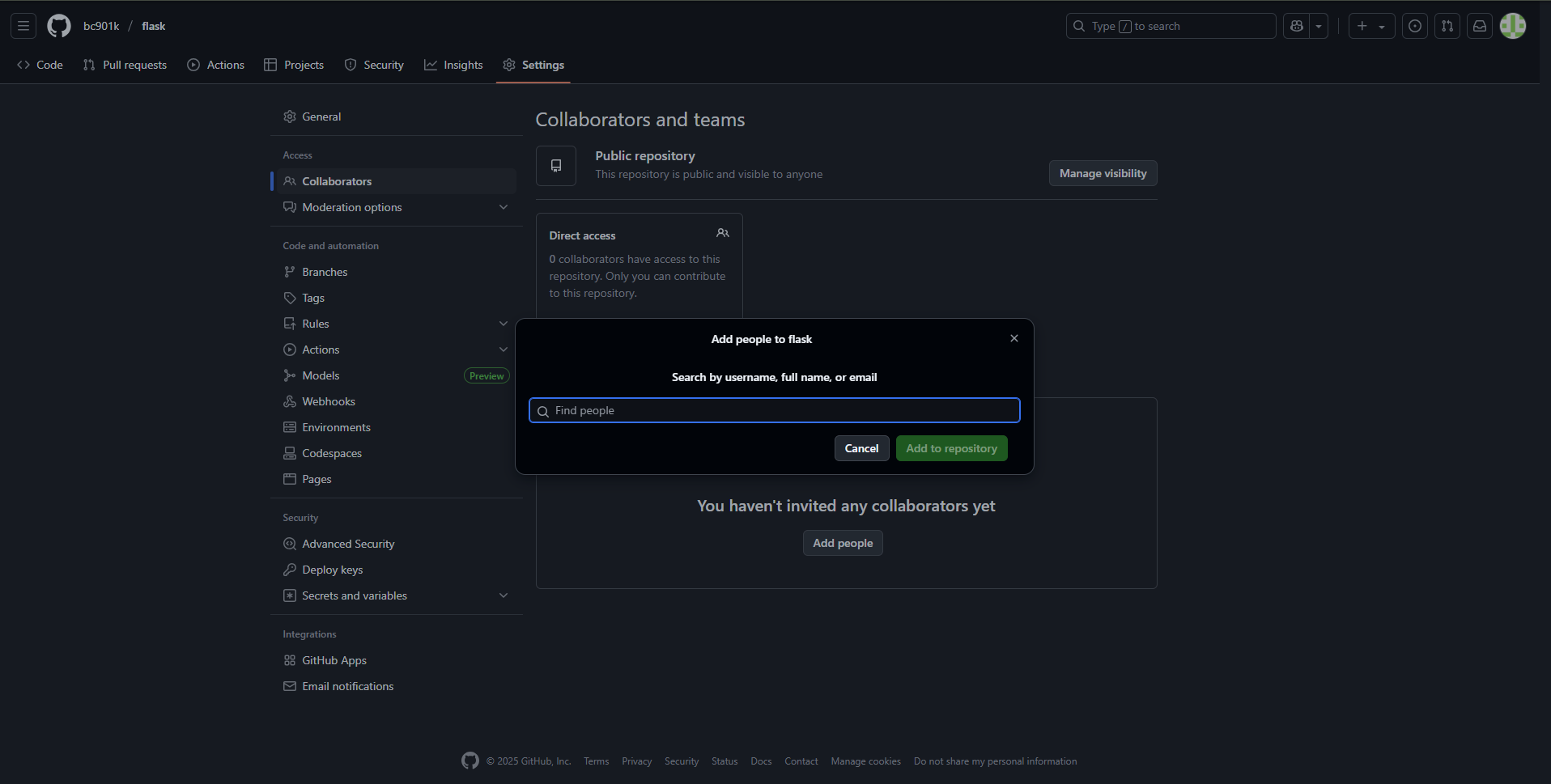Open the create new plus dropdown
Viewport: 1551px width, 784px height.
click(1370, 26)
